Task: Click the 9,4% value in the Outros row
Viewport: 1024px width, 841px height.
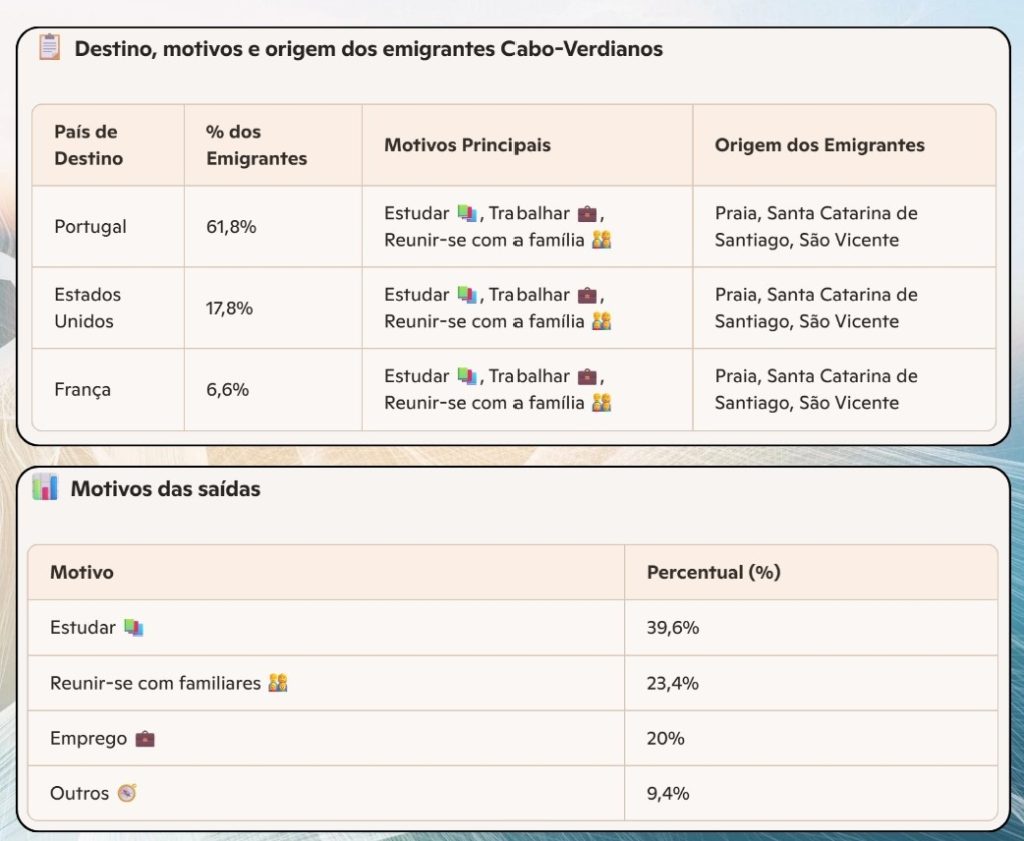Action: click(x=668, y=793)
